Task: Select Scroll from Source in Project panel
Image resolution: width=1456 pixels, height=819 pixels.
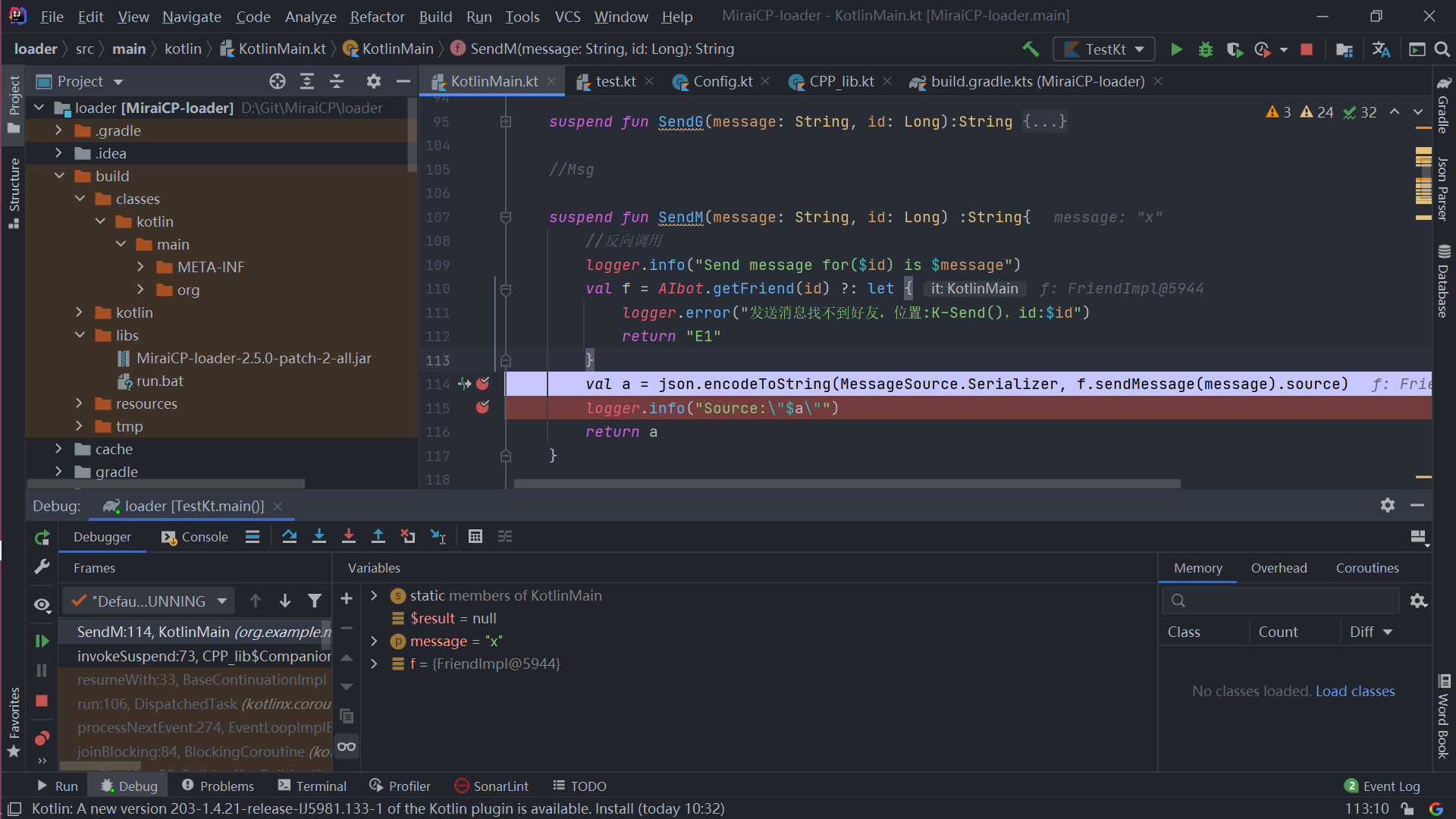Action: (277, 81)
